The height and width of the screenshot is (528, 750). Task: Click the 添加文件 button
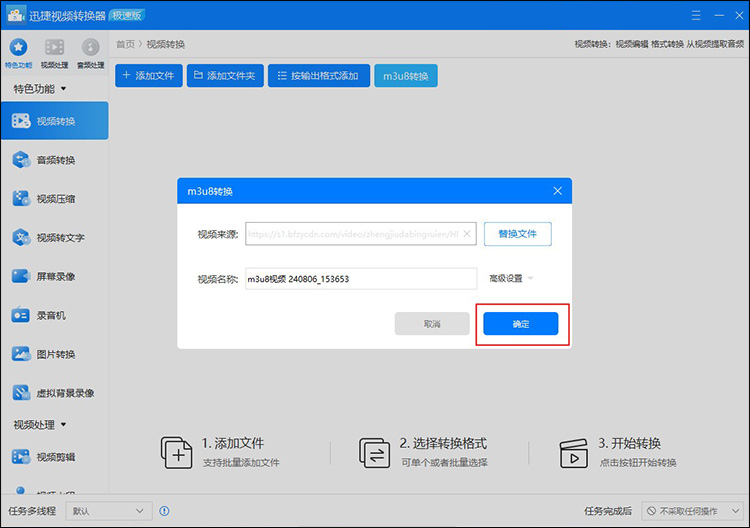pyautogui.click(x=149, y=76)
